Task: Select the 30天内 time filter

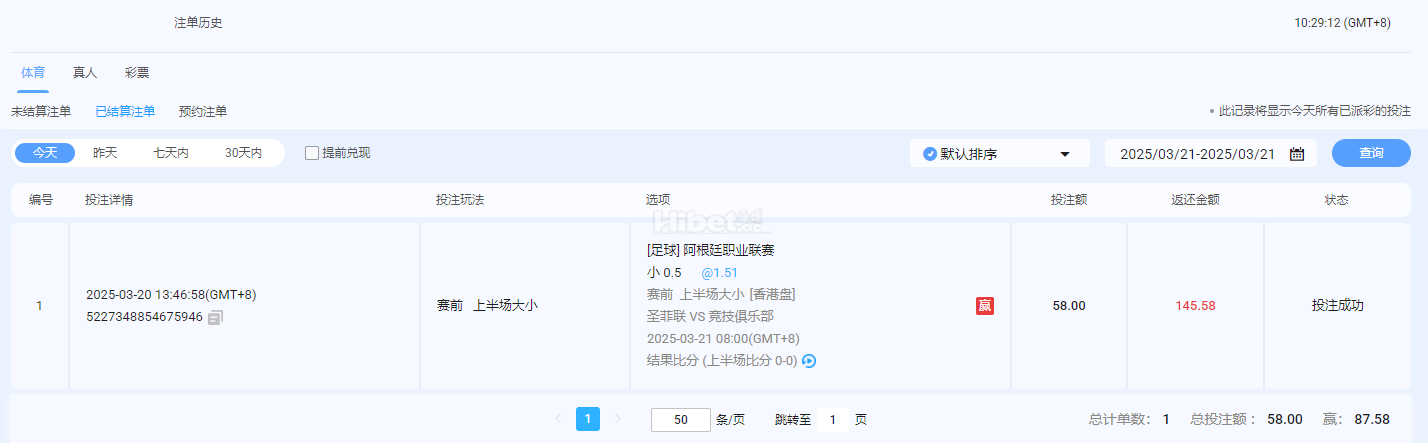Action: (243, 153)
